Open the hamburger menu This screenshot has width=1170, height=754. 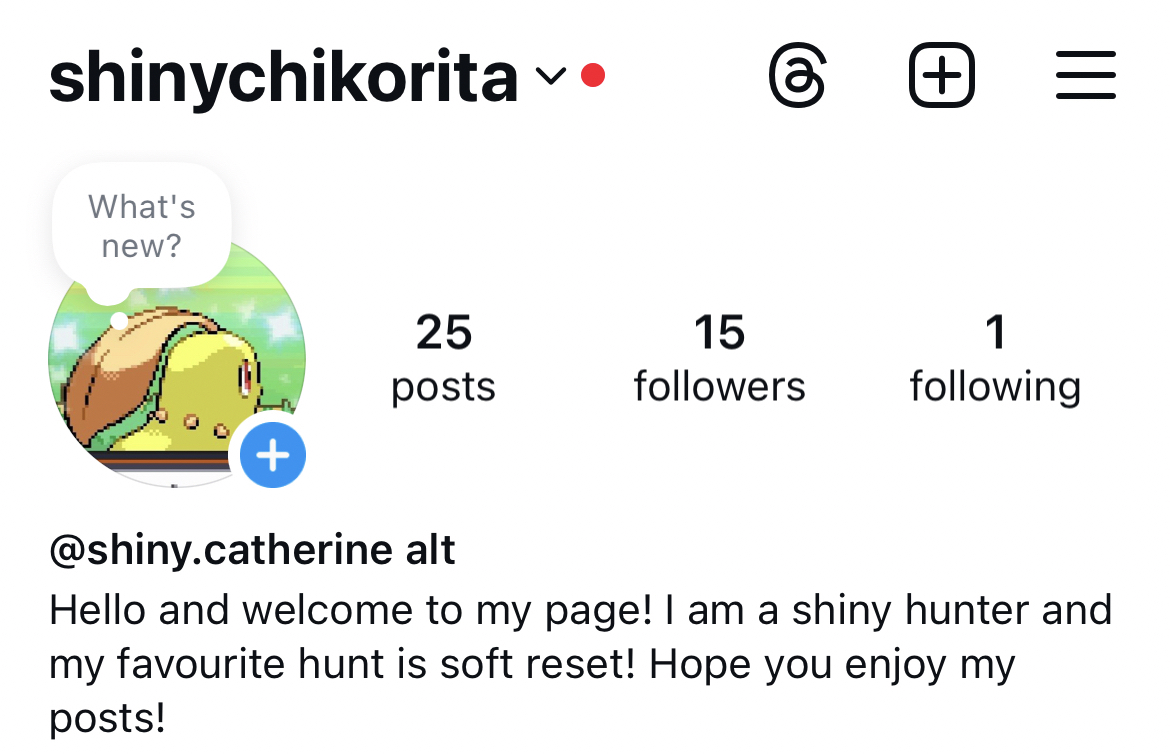1086,75
